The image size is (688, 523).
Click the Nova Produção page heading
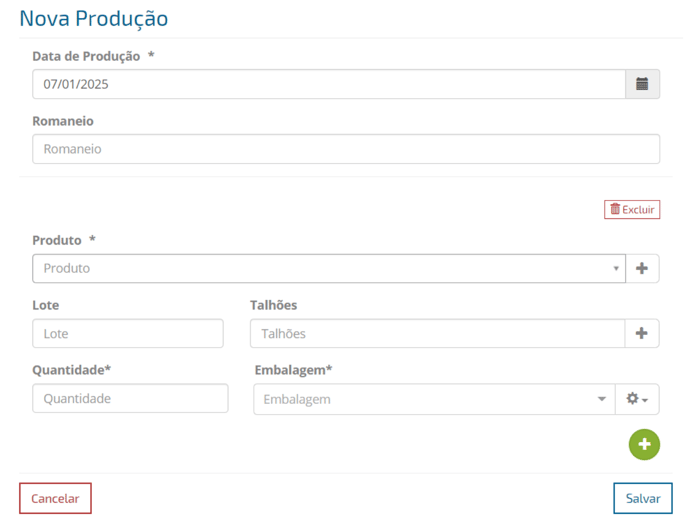click(93, 18)
